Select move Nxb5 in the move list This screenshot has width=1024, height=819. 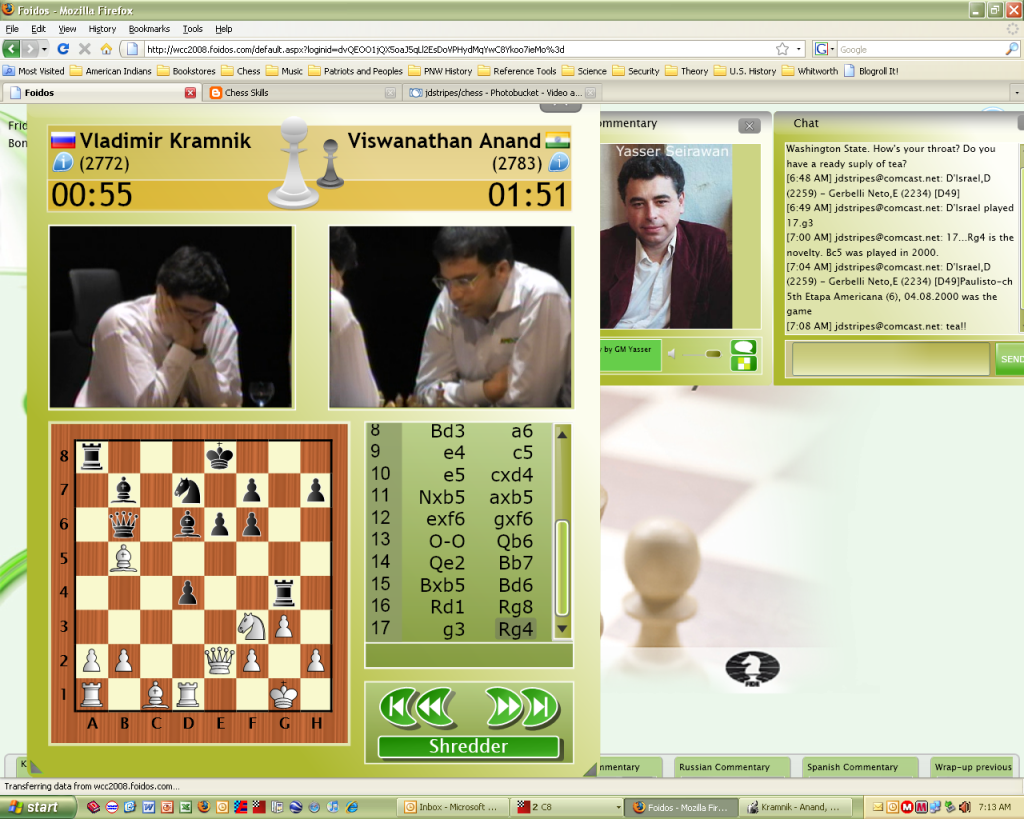click(442, 497)
